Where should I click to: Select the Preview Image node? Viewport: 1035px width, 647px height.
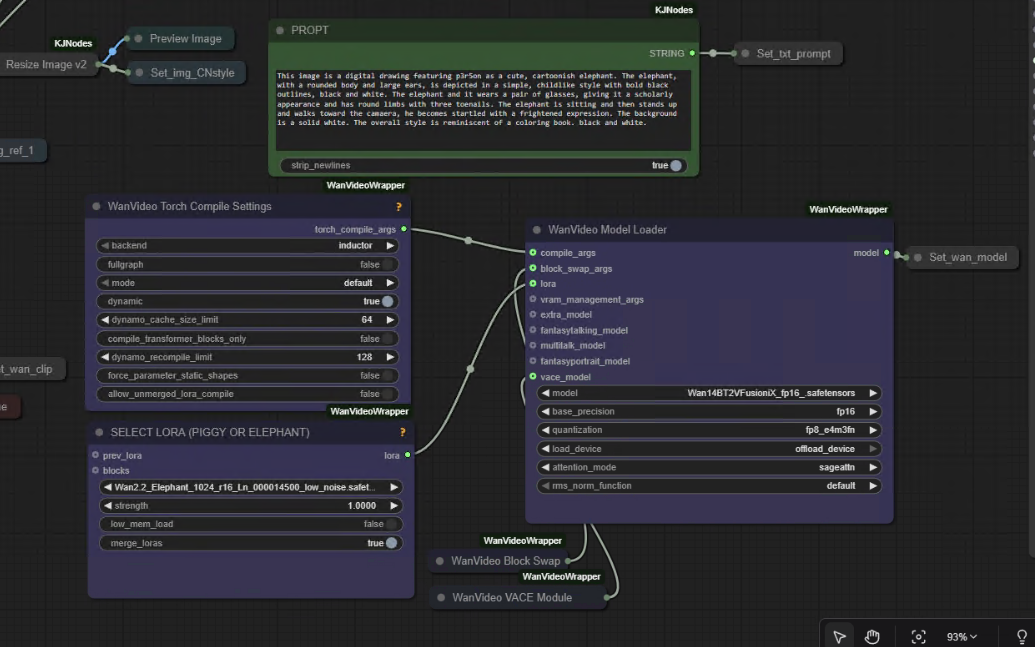[180, 39]
